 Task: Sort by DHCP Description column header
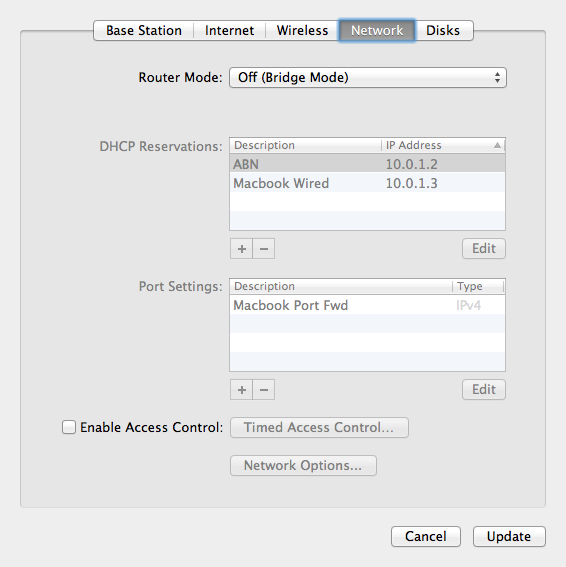click(305, 145)
